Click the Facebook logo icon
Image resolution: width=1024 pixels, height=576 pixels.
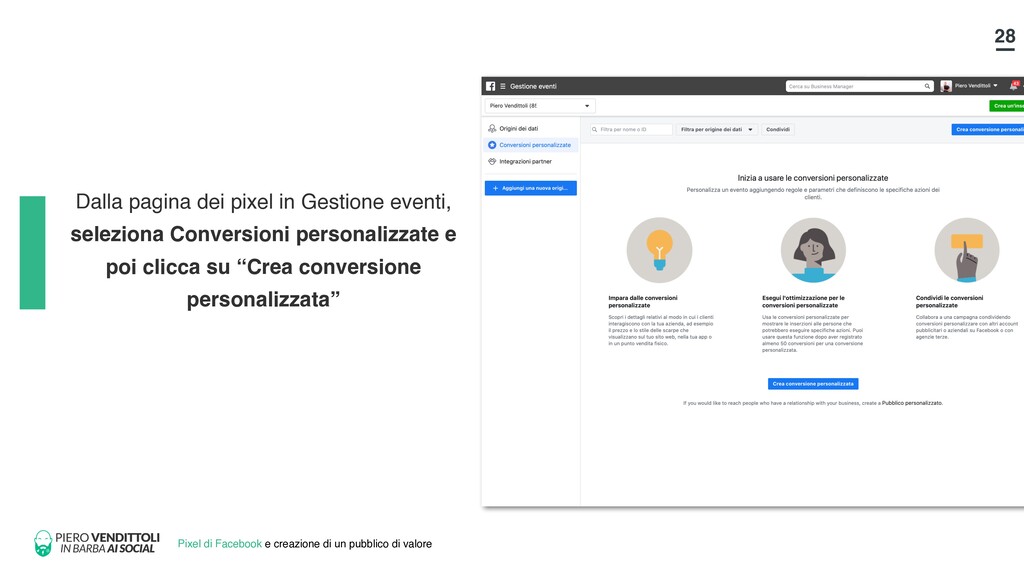pyautogui.click(x=490, y=86)
